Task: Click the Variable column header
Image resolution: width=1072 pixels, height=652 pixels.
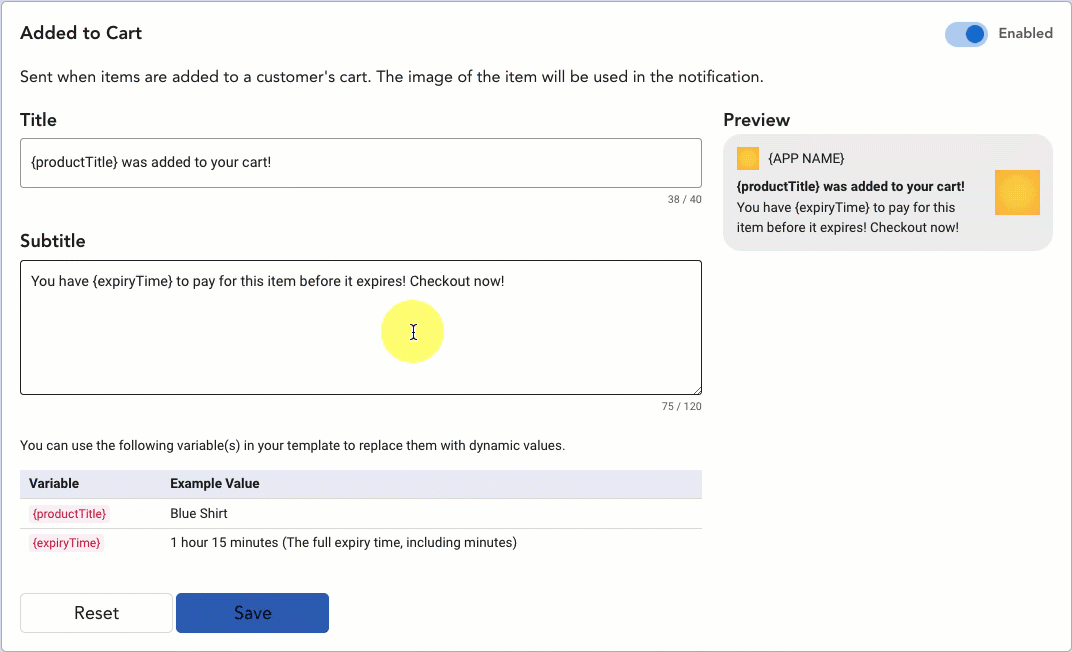Action: tap(54, 484)
